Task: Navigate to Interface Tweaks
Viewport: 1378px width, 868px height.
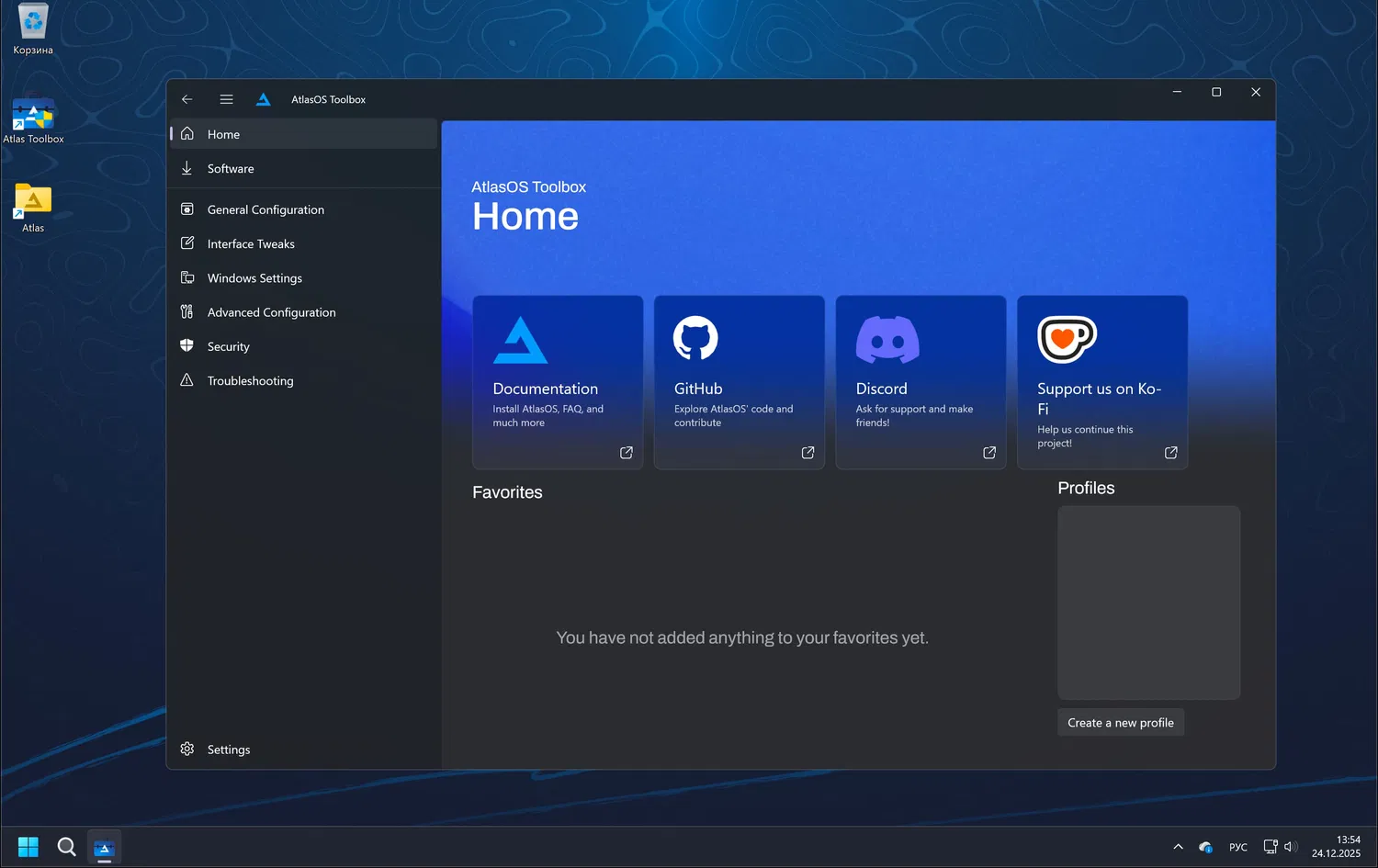Action: coord(303,243)
